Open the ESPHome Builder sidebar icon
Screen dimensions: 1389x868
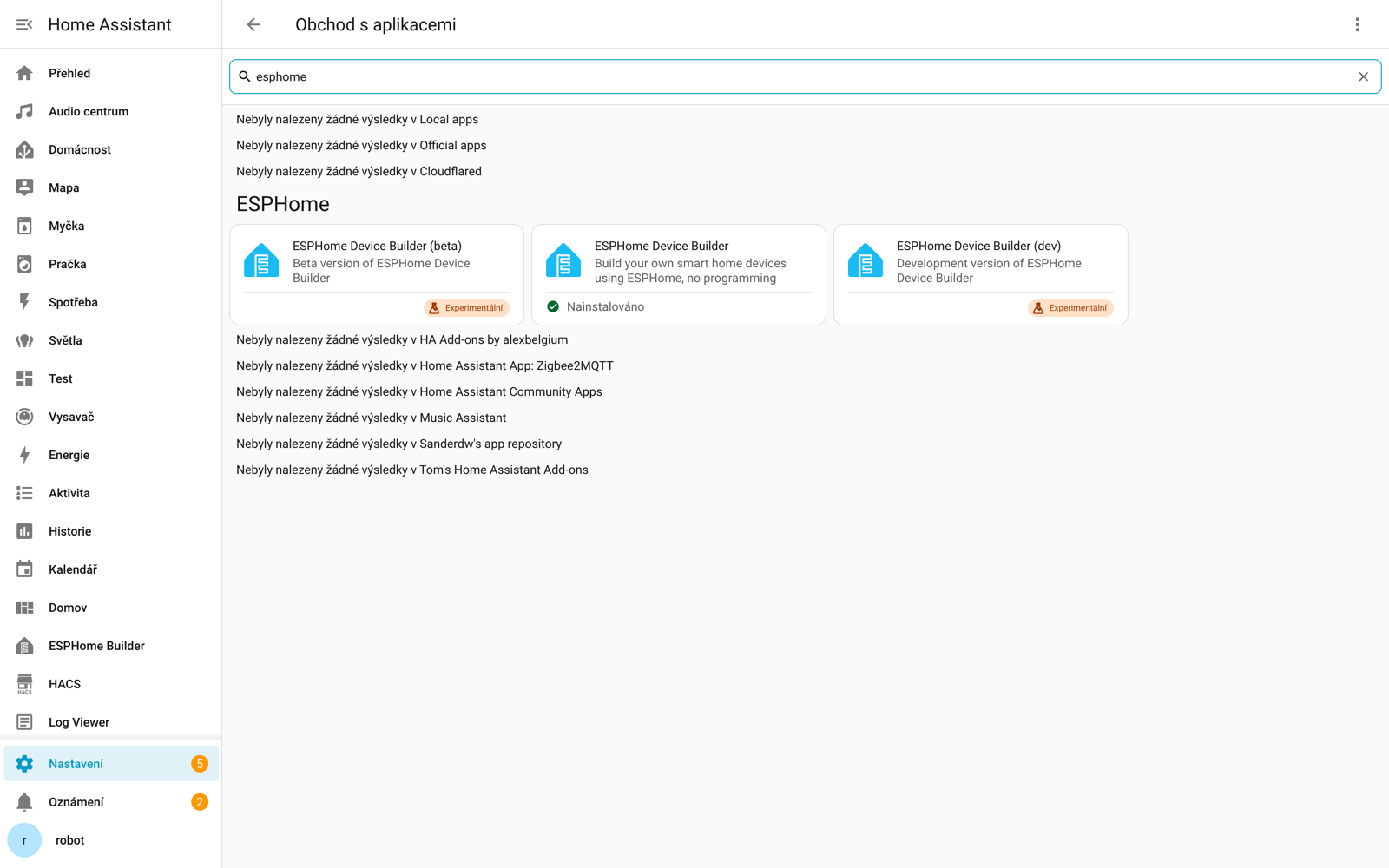[24, 646]
